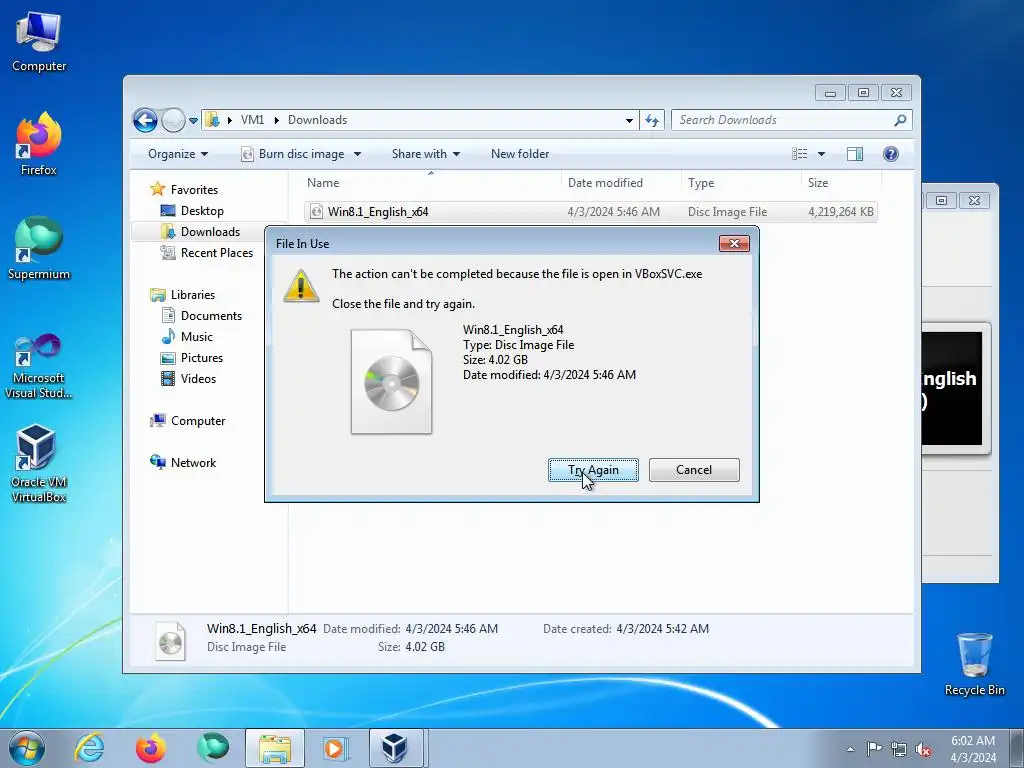The width and height of the screenshot is (1024, 768).
Task: Open the More view options dropdown
Action: (822, 154)
